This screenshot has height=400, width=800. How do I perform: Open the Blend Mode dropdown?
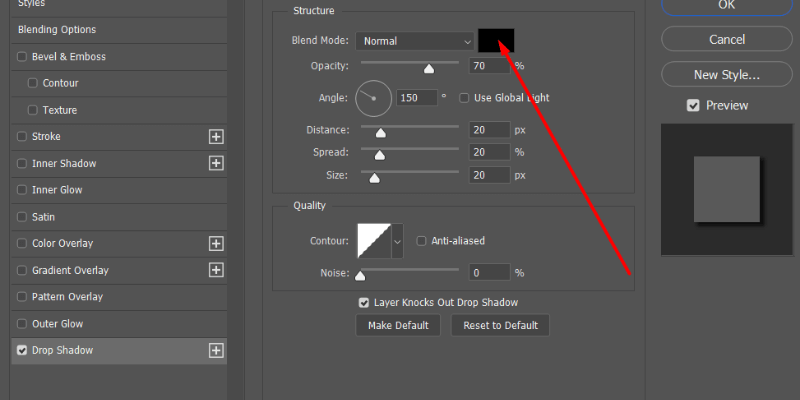coord(415,41)
